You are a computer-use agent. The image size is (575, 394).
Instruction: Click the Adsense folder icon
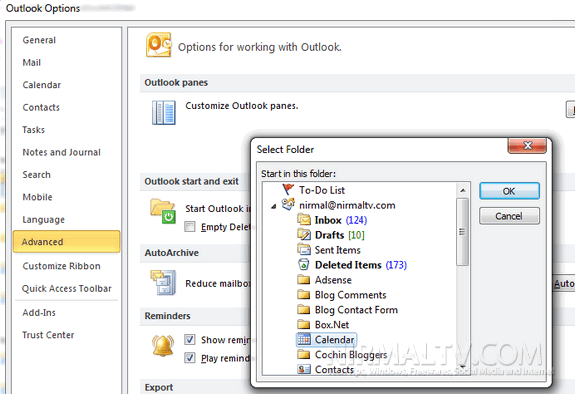coord(304,280)
